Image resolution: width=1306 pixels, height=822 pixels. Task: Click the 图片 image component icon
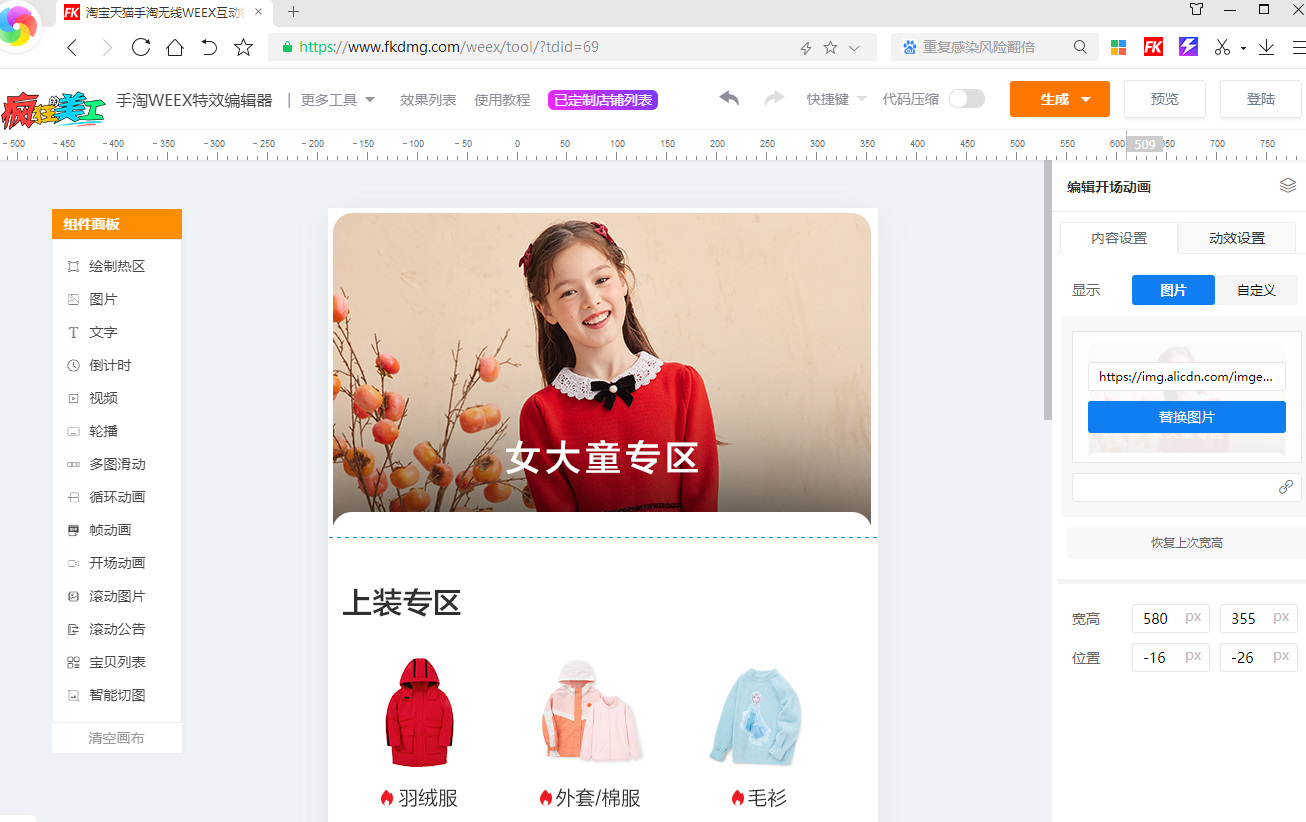coord(73,299)
